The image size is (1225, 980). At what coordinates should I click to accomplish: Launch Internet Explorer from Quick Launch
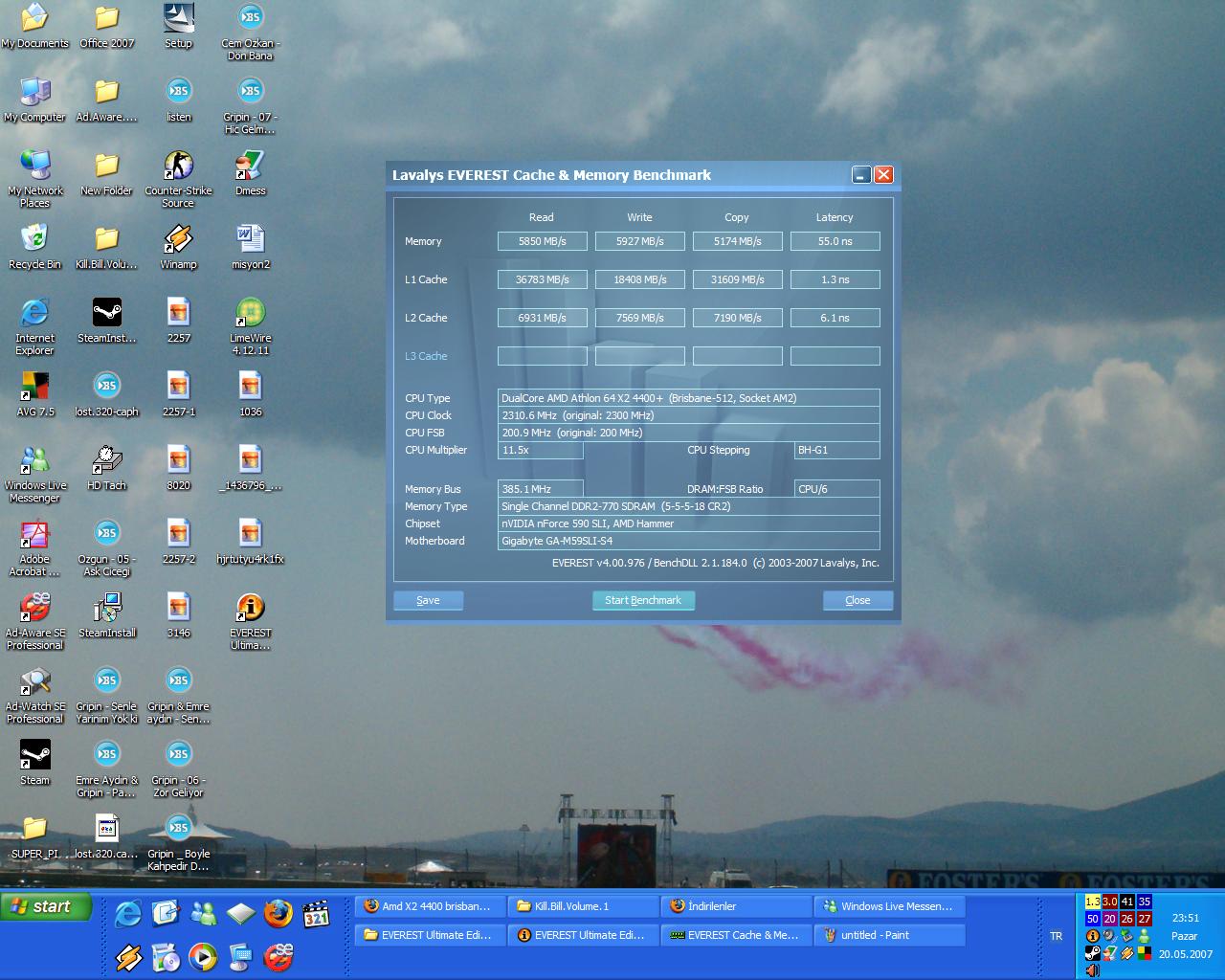click(127, 914)
